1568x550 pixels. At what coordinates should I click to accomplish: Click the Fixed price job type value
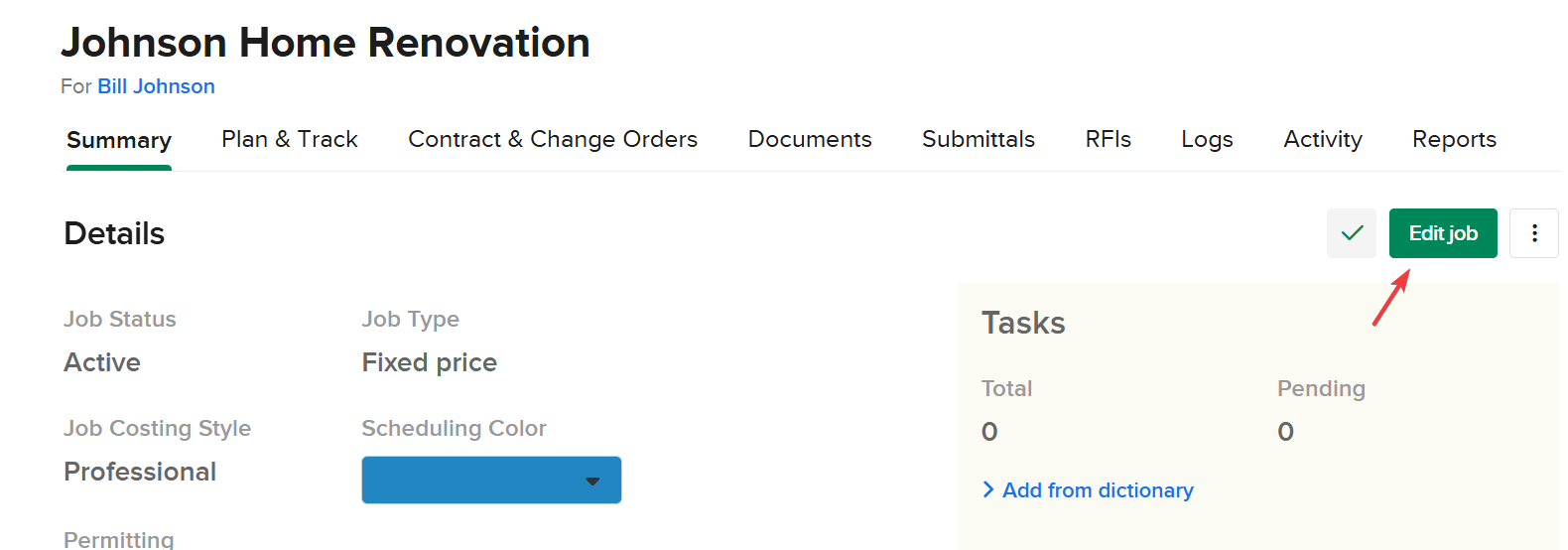tap(429, 362)
